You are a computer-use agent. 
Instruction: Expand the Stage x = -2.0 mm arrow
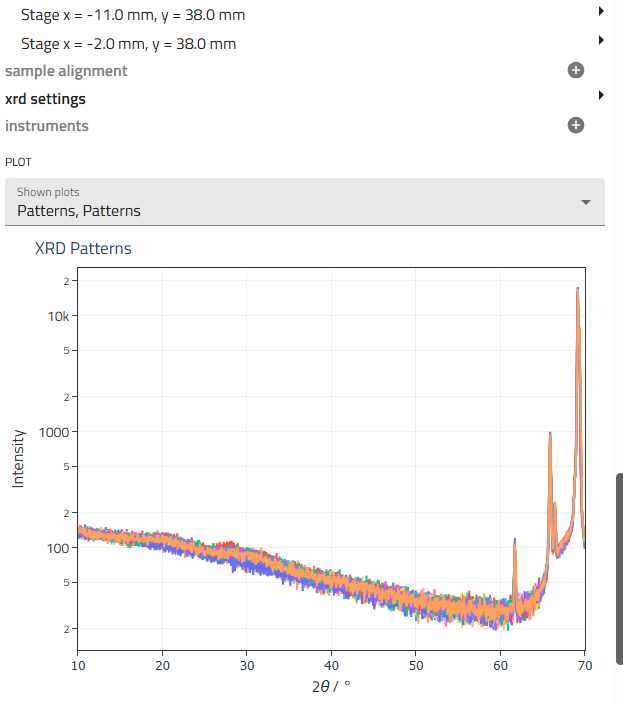600,40
